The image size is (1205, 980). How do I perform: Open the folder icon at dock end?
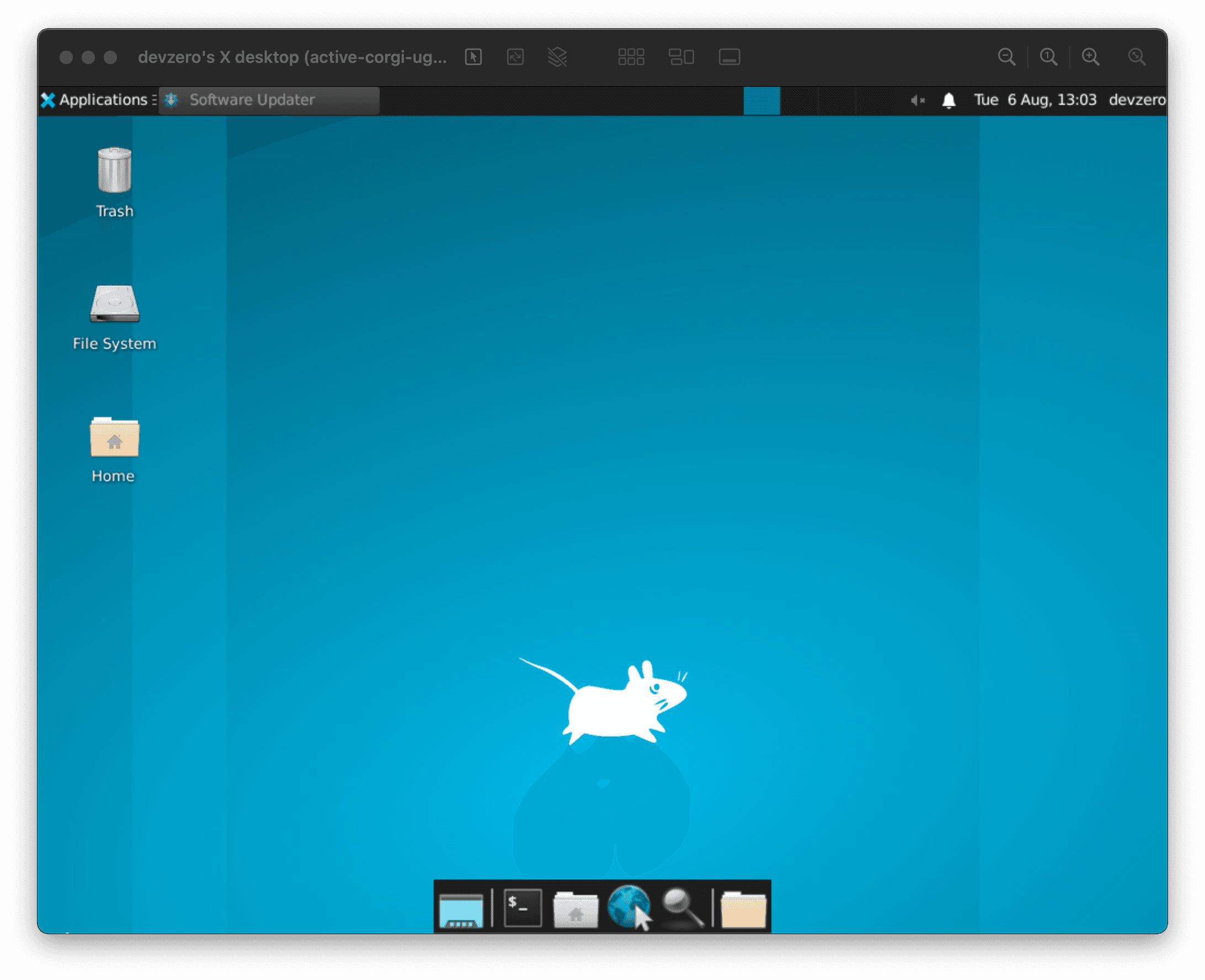tap(743, 909)
